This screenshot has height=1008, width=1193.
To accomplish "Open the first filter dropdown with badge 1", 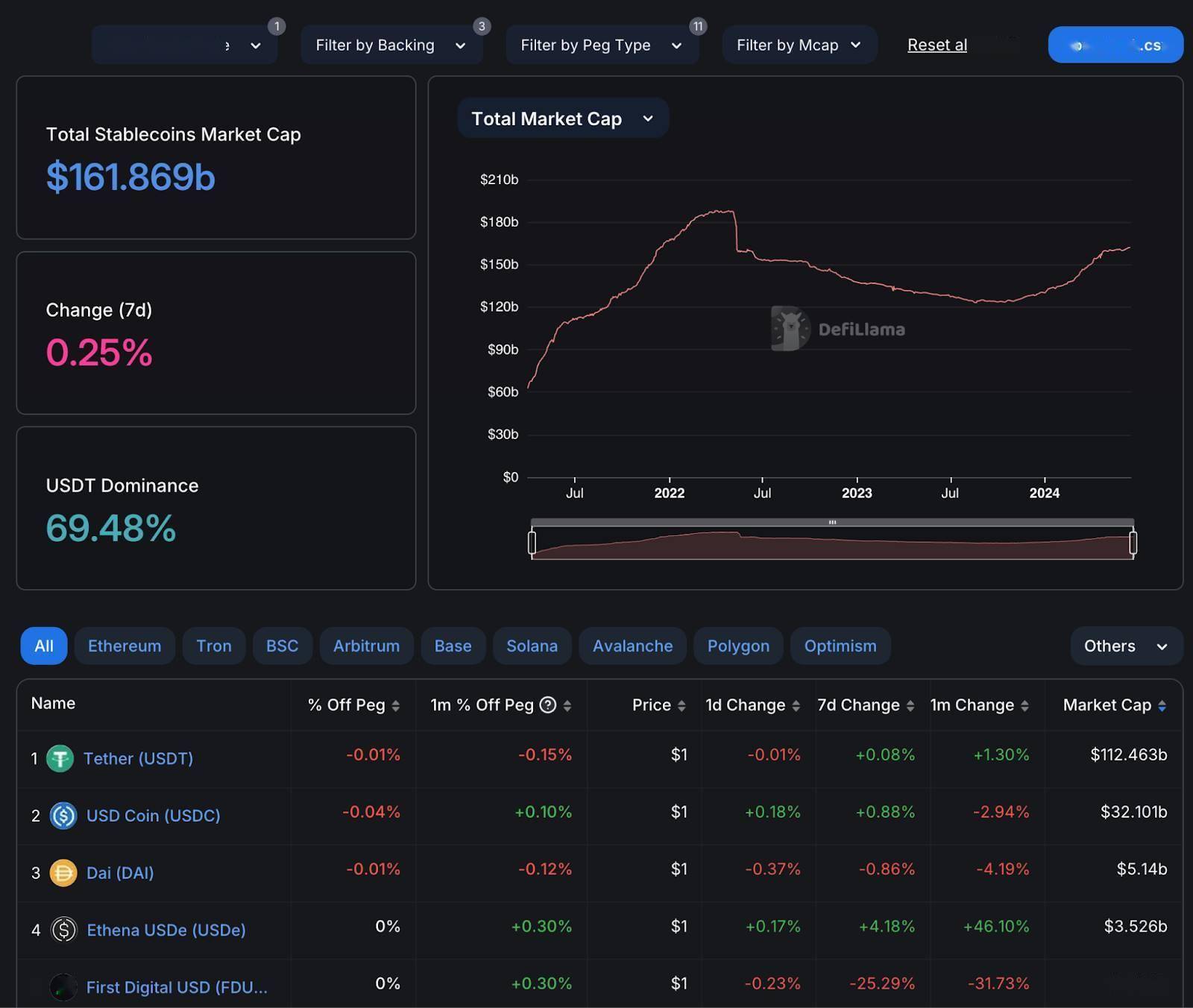I will pyautogui.click(x=184, y=45).
